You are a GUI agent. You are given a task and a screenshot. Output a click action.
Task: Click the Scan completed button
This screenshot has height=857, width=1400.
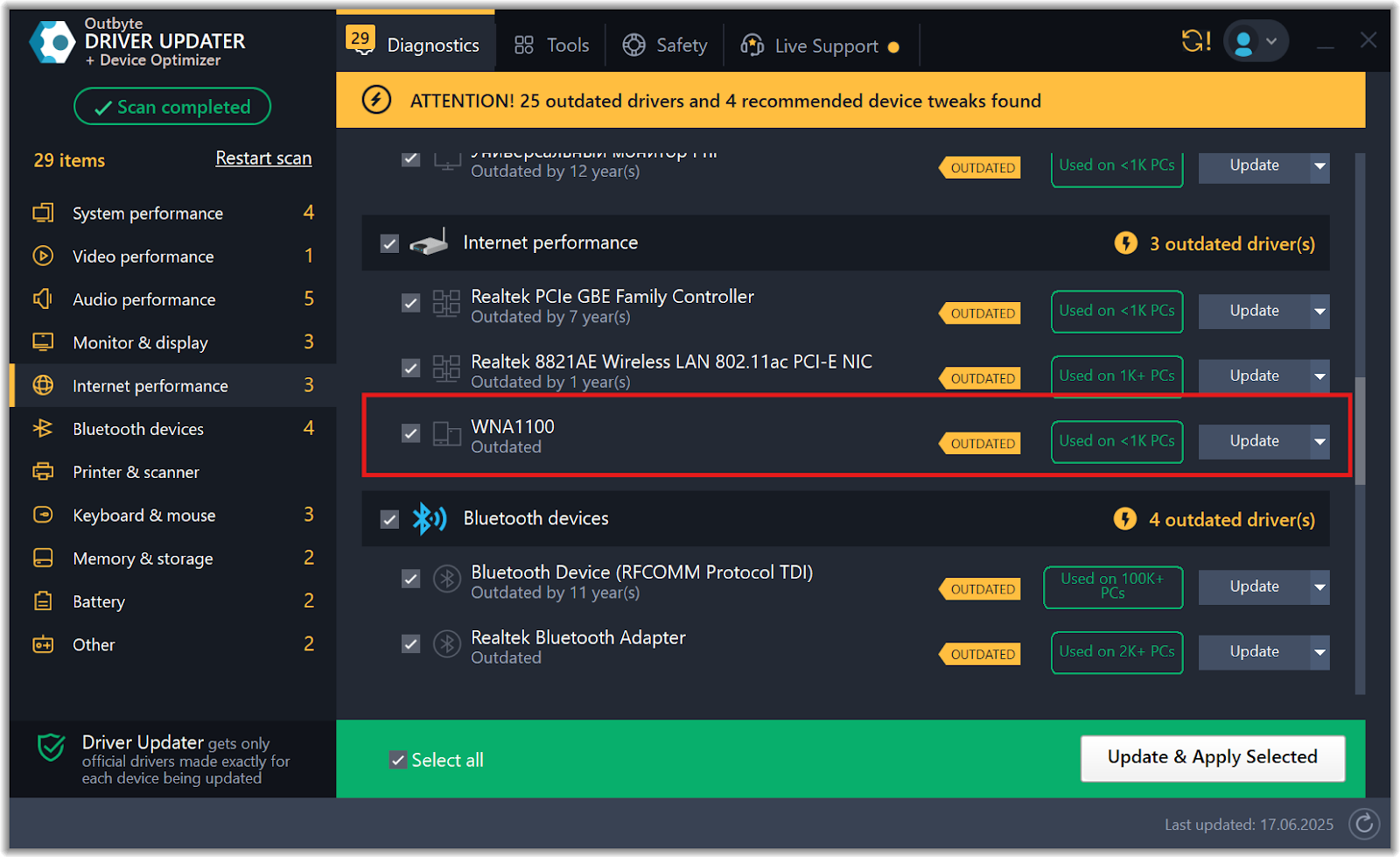click(172, 107)
